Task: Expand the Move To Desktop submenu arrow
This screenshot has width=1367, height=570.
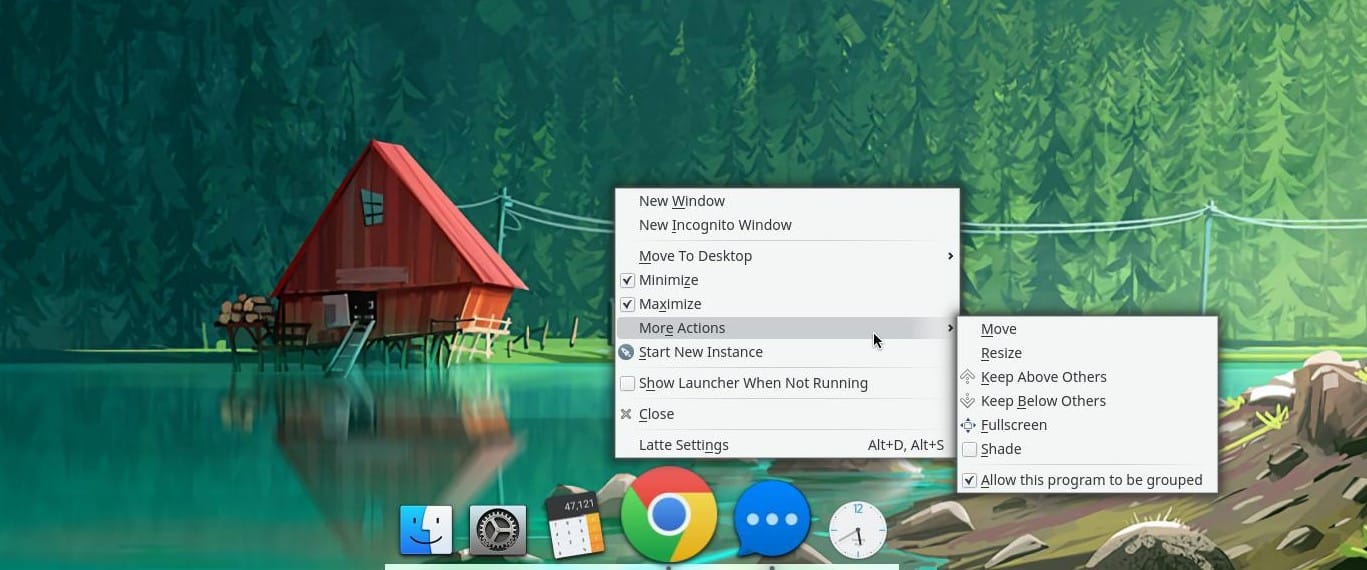Action: [x=950, y=256]
